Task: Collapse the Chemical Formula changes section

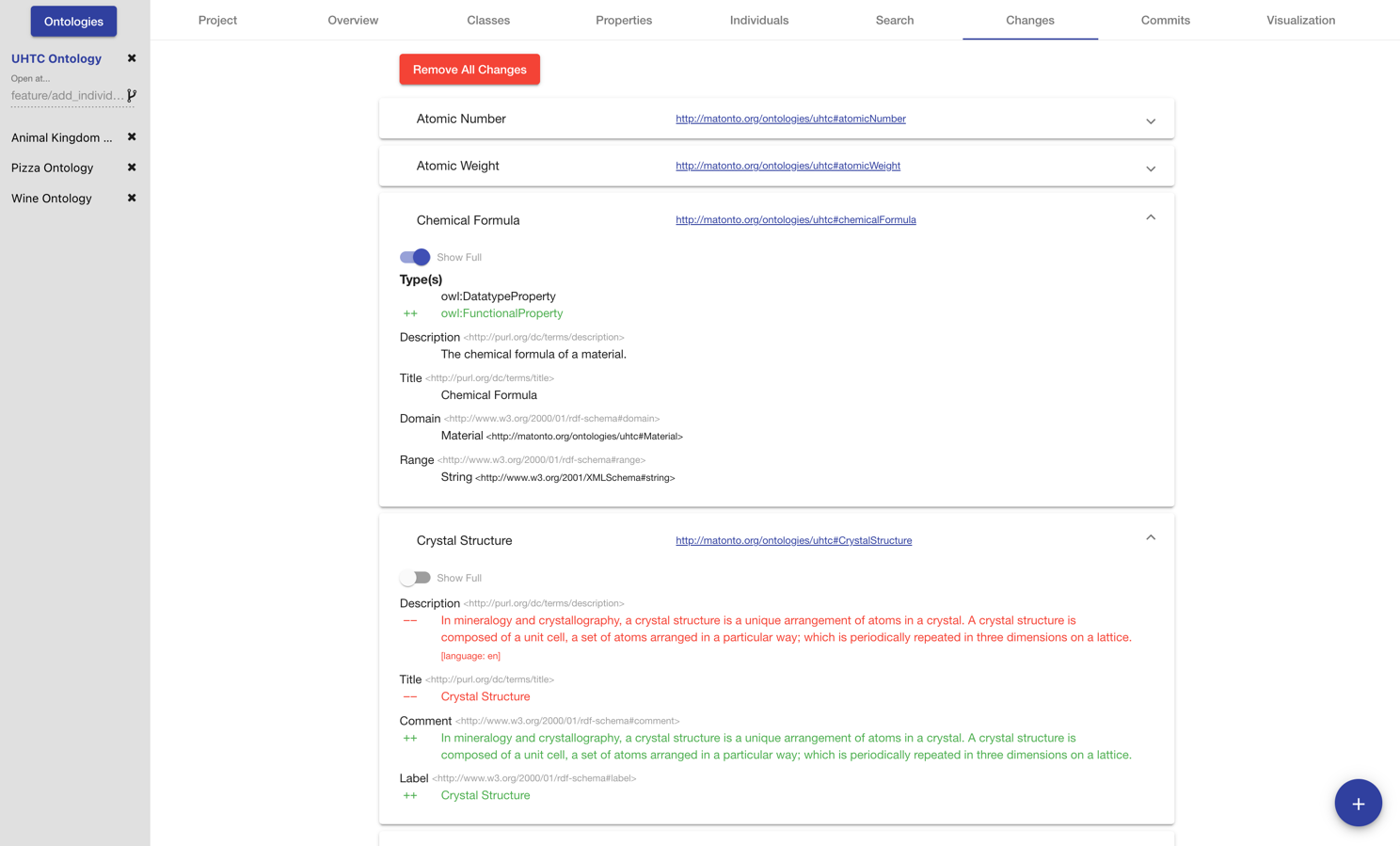Action: point(1150,216)
